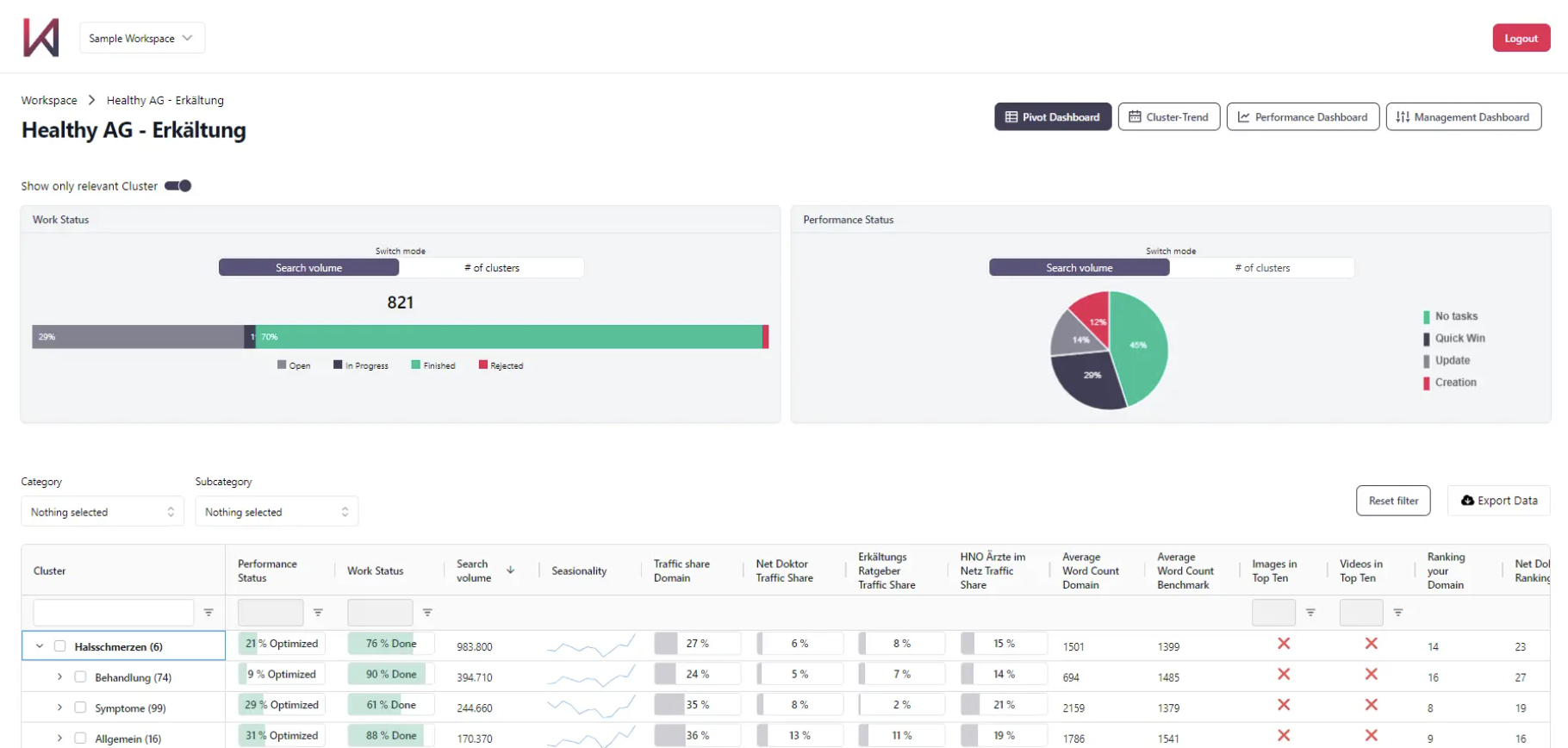This screenshot has height=748, width=1568.
Task: Click the 29% dark pie slice
Action: click(1090, 377)
